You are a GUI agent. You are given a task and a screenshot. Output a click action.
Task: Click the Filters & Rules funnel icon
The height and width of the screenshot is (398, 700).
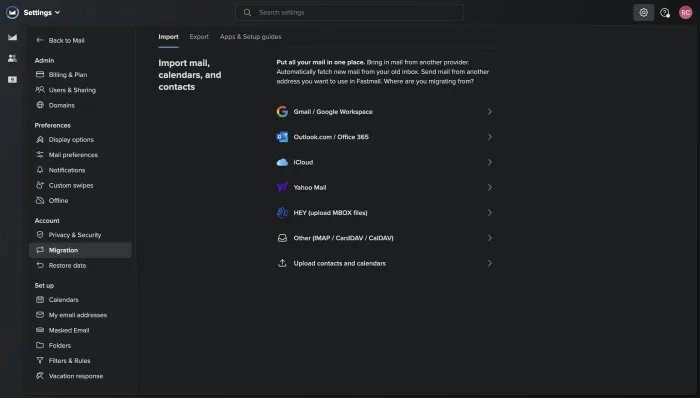coord(40,360)
